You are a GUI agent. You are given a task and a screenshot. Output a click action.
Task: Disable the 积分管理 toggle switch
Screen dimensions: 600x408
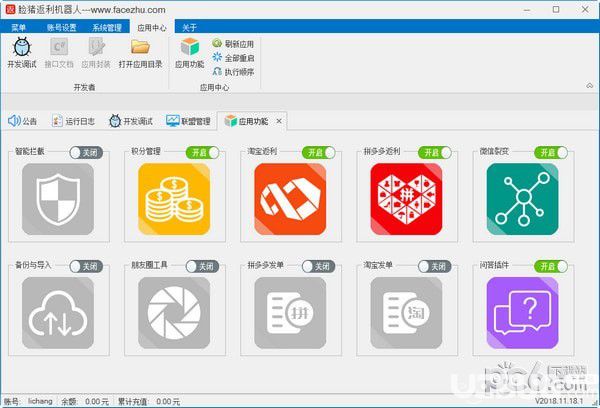(202, 153)
